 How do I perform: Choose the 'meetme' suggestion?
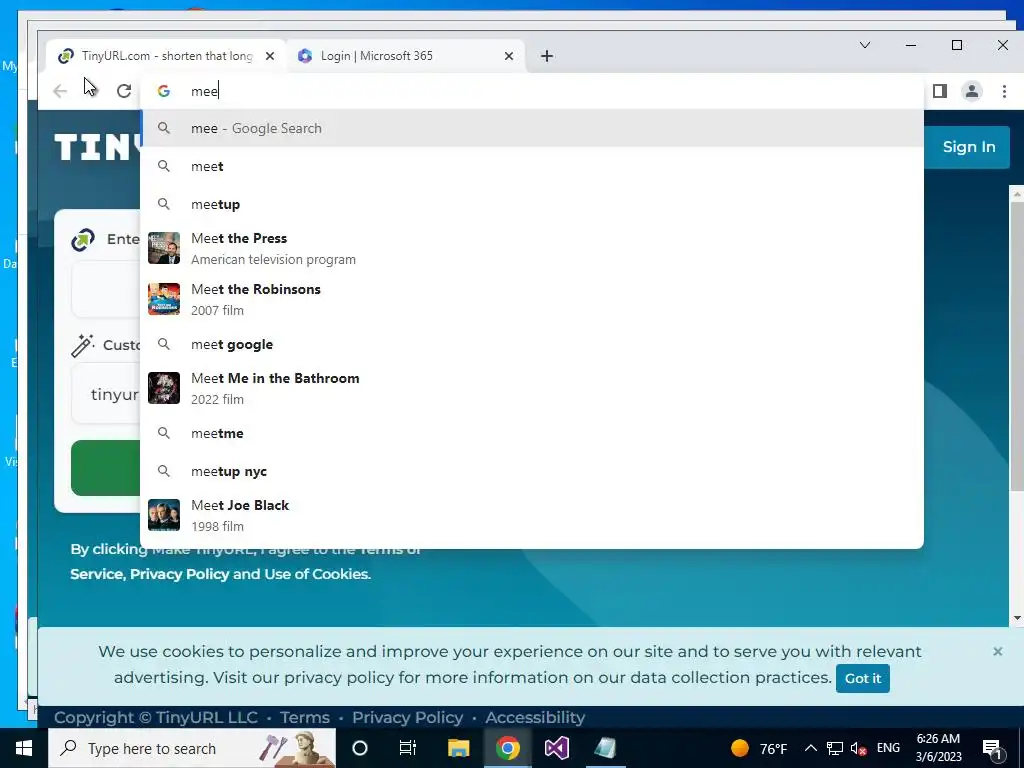(532, 433)
